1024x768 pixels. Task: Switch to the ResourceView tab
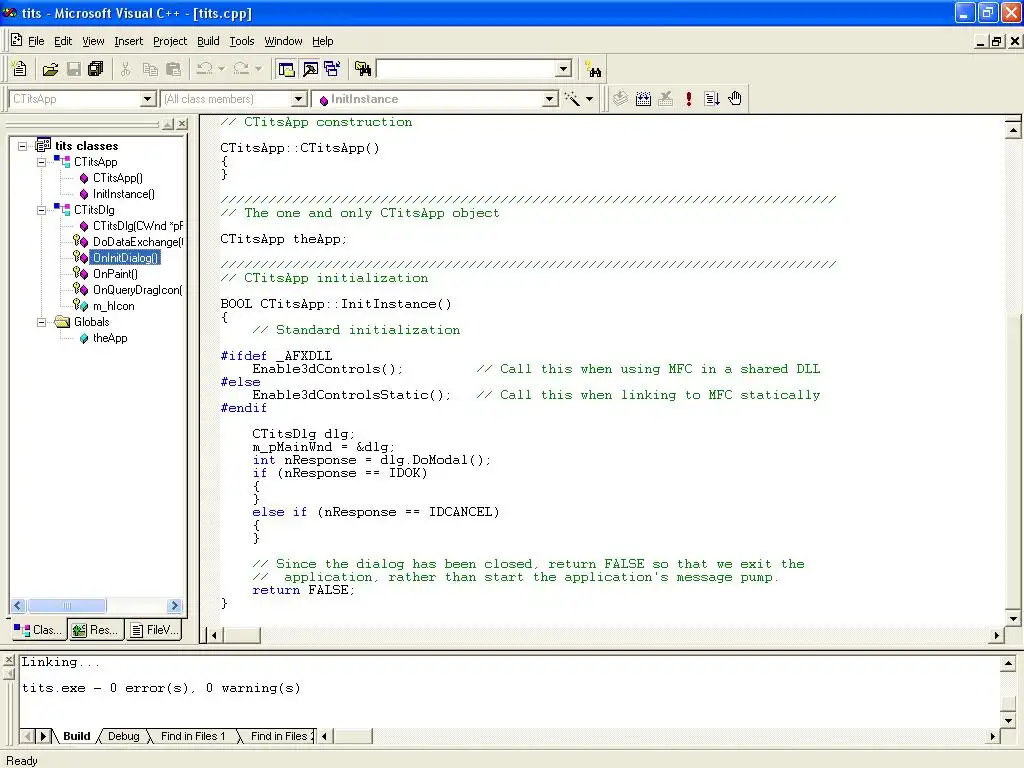[96, 630]
